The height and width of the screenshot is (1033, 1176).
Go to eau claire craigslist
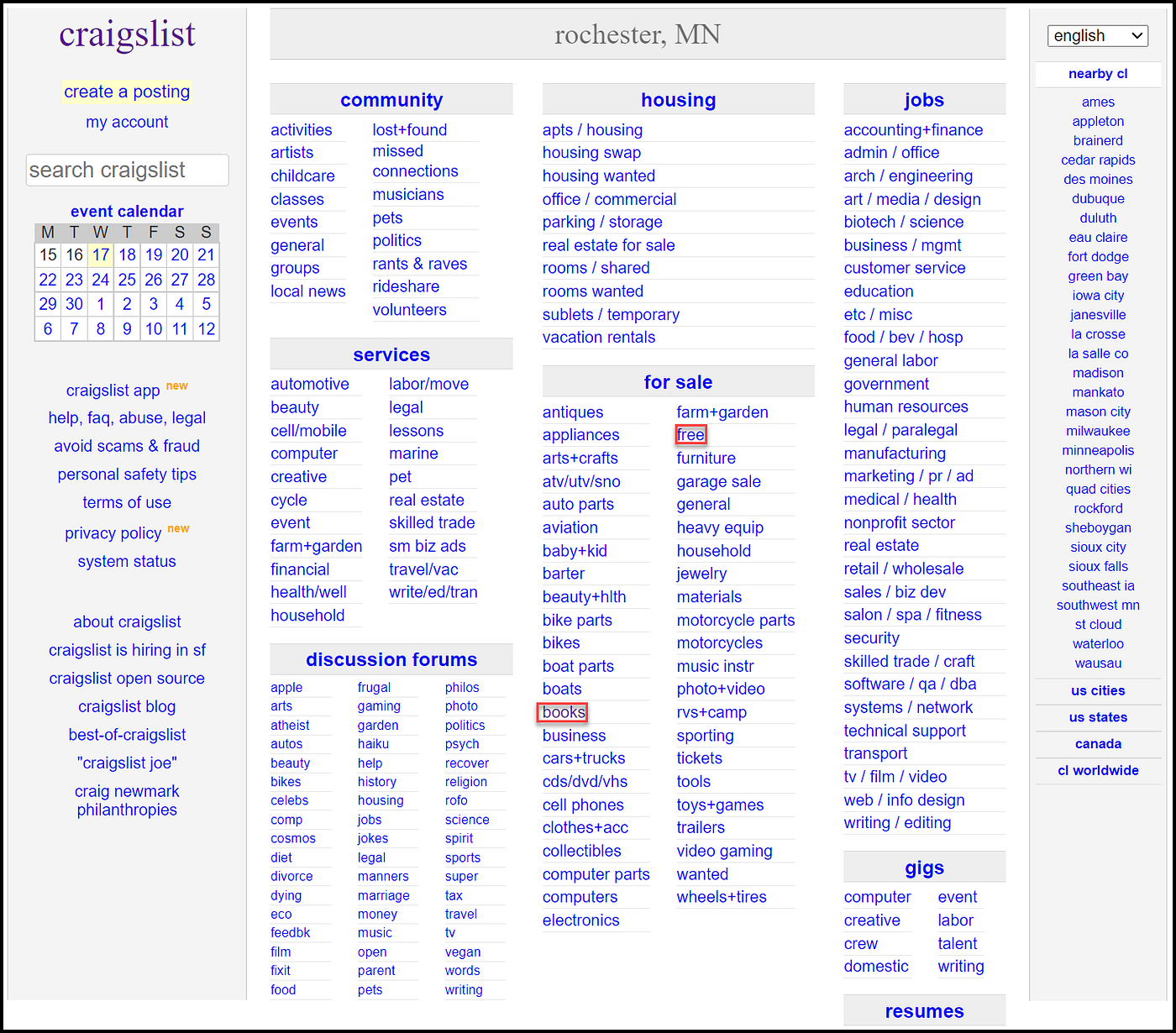click(x=1098, y=238)
